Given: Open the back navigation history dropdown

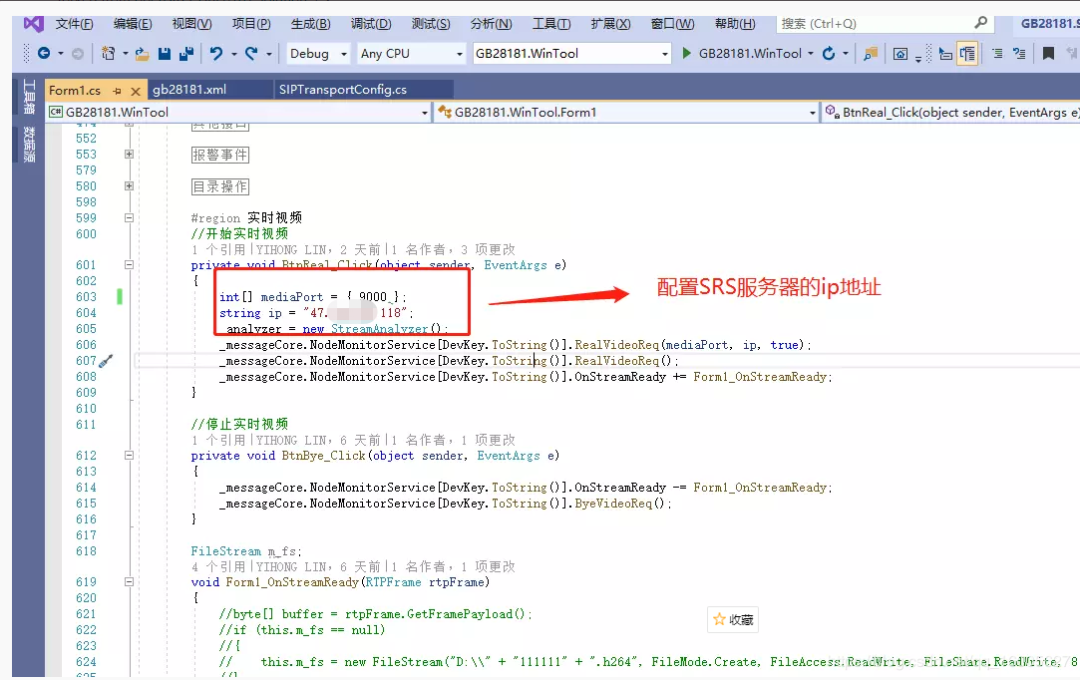Looking at the screenshot, I should point(61,53).
